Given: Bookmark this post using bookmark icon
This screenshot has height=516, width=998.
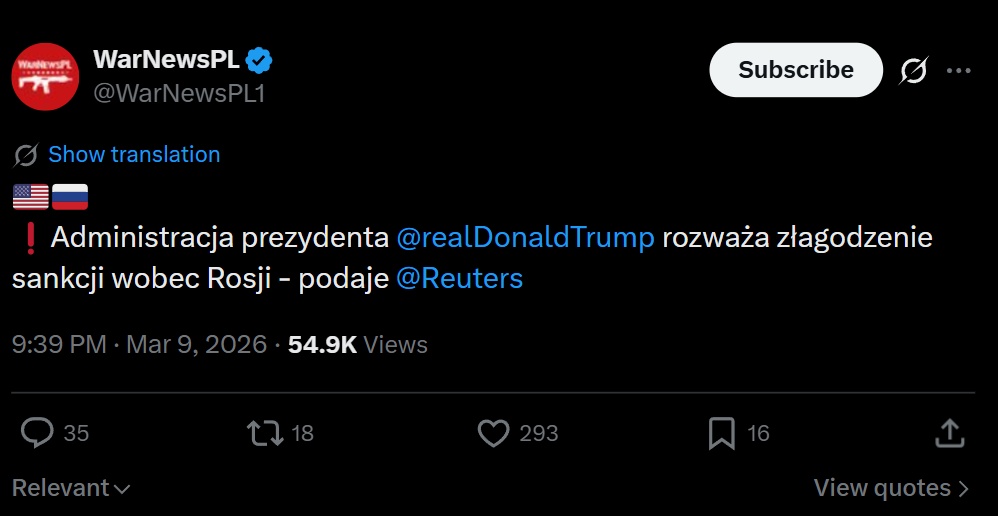Looking at the screenshot, I should click(722, 433).
